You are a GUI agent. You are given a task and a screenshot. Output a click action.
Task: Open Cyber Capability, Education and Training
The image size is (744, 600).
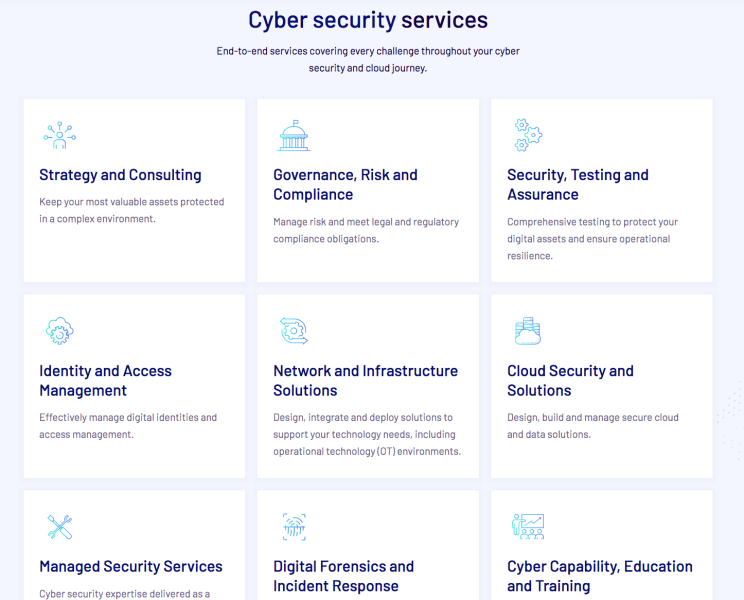[599, 576]
